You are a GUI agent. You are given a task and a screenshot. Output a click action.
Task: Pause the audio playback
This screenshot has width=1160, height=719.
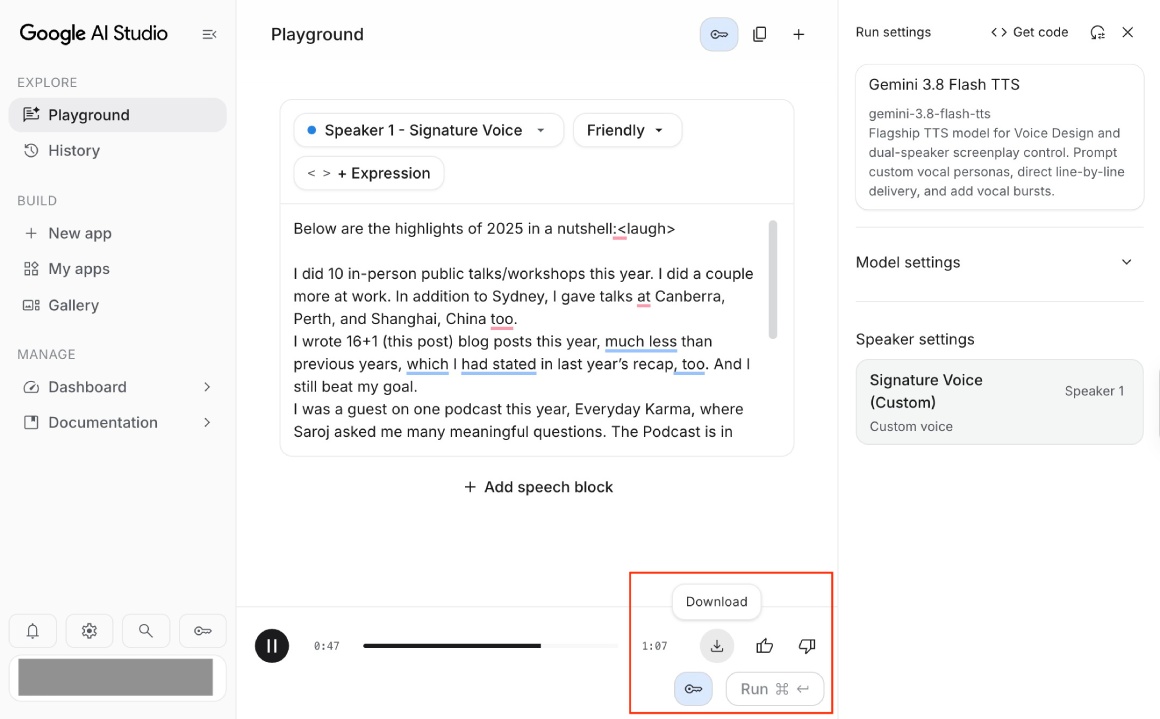point(272,646)
